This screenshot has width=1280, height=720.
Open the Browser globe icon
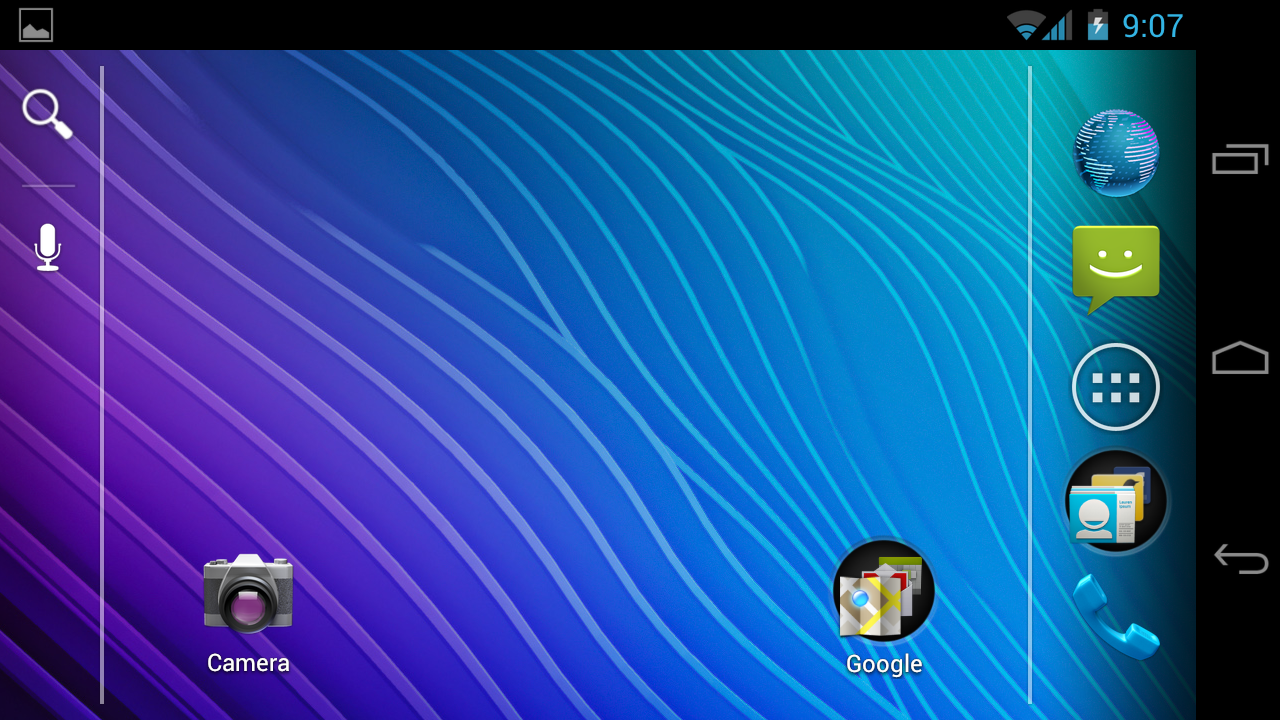[1116, 153]
